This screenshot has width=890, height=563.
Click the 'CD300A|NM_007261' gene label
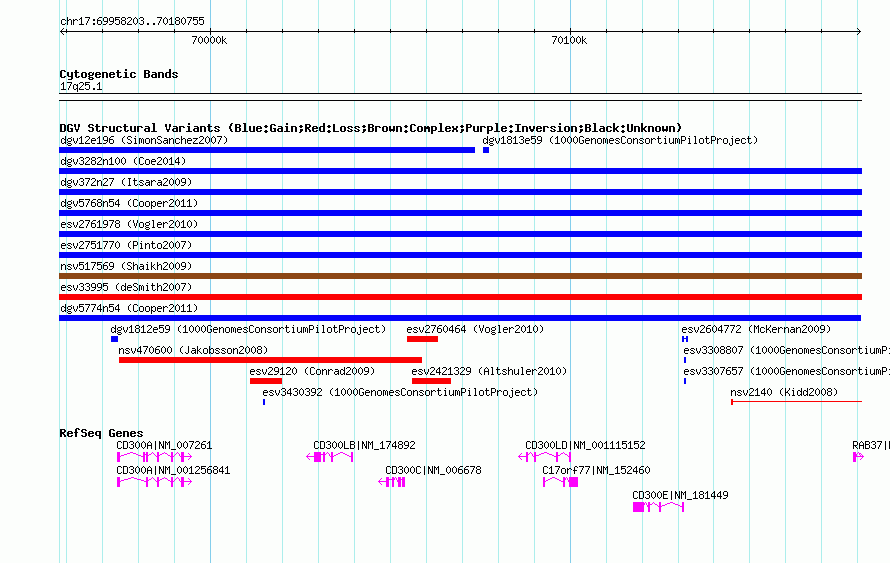coord(164,446)
